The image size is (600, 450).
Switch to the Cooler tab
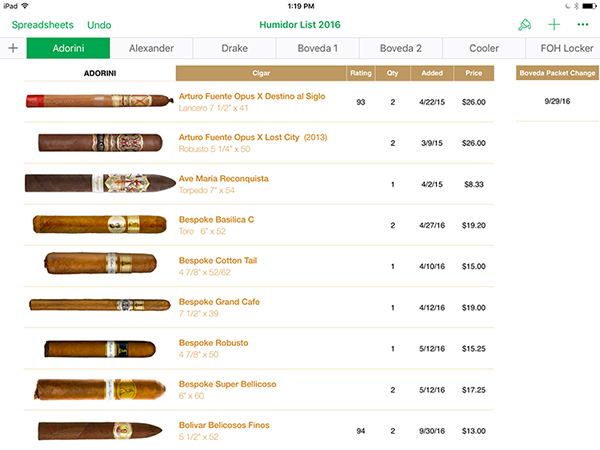[484, 48]
